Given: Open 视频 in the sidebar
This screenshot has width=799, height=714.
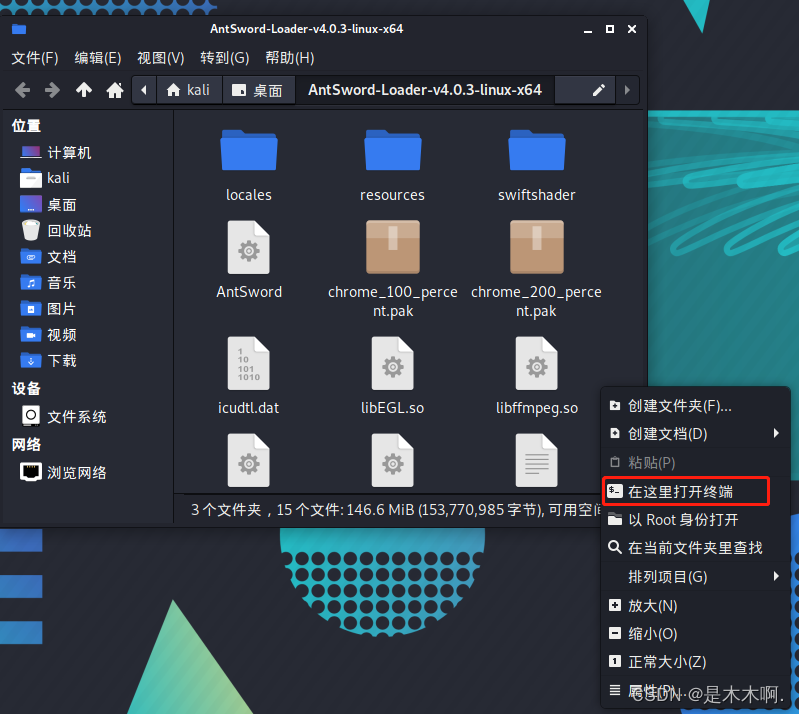Looking at the screenshot, I should pos(48,334).
